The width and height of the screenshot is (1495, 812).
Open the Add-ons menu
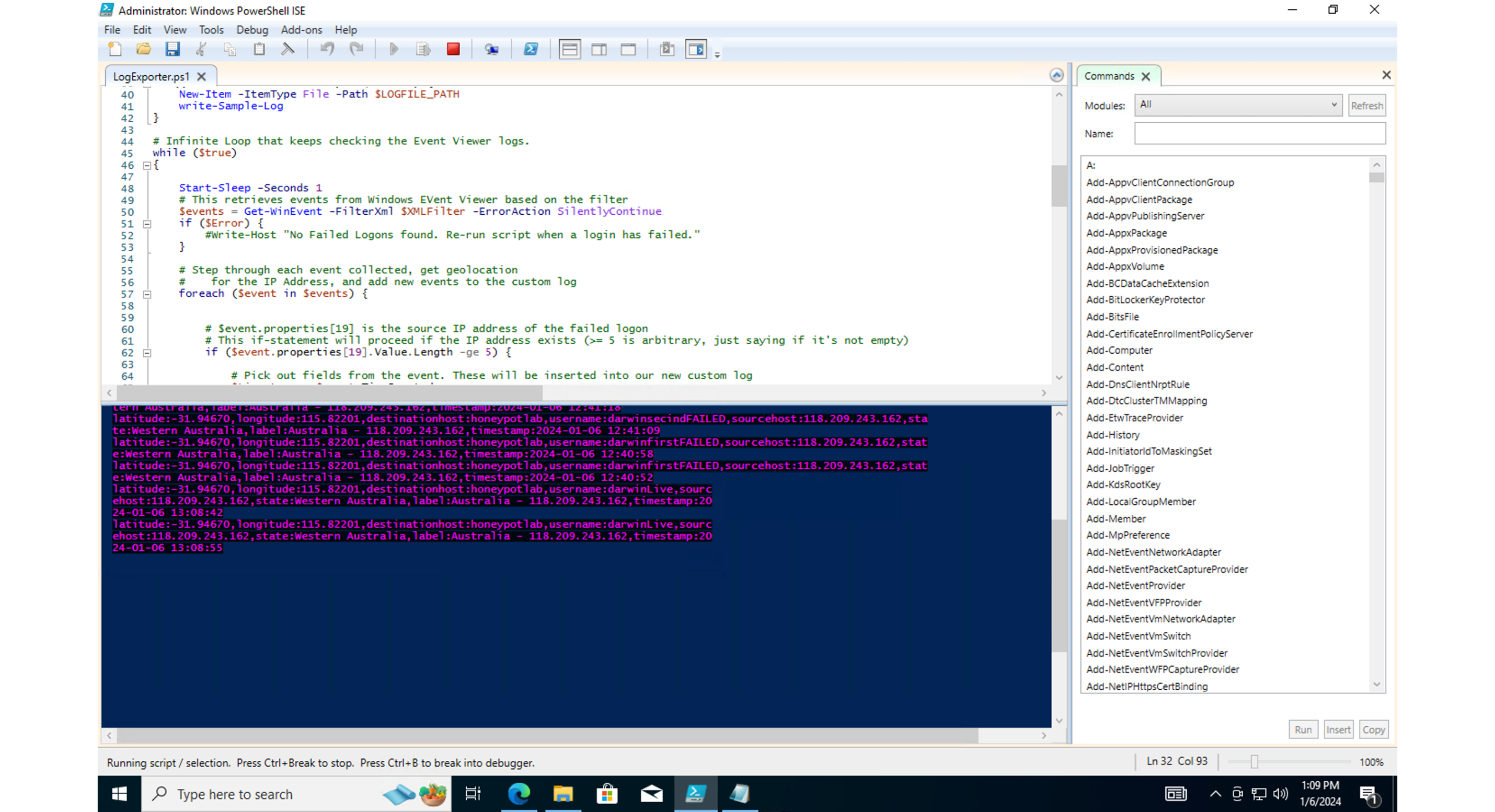pos(301,30)
